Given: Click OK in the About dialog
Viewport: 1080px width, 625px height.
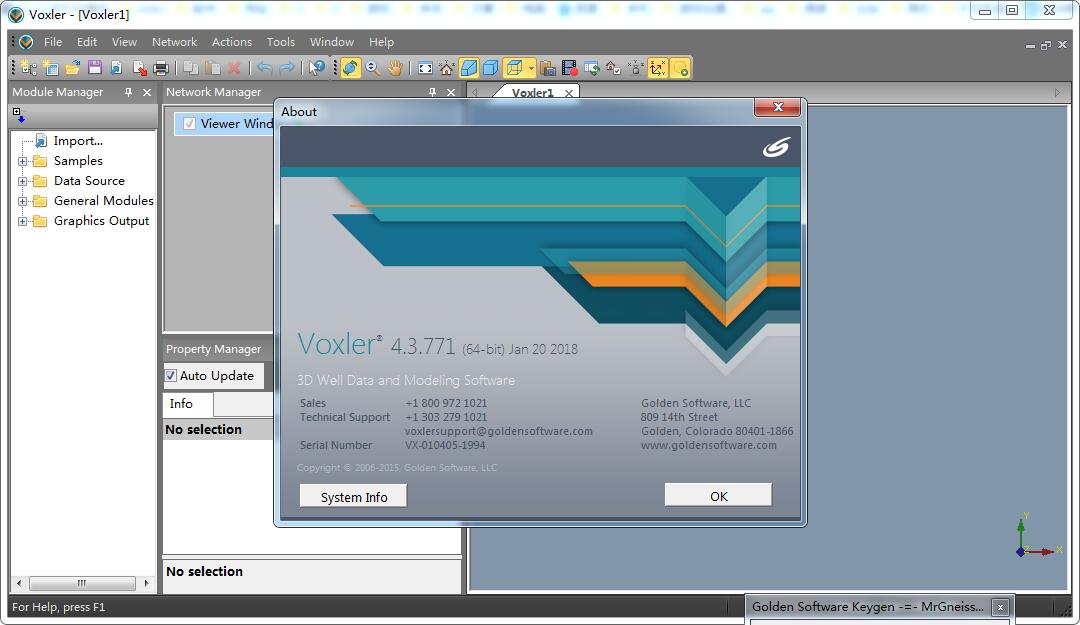Looking at the screenshot, I should (x=718, y=496).
